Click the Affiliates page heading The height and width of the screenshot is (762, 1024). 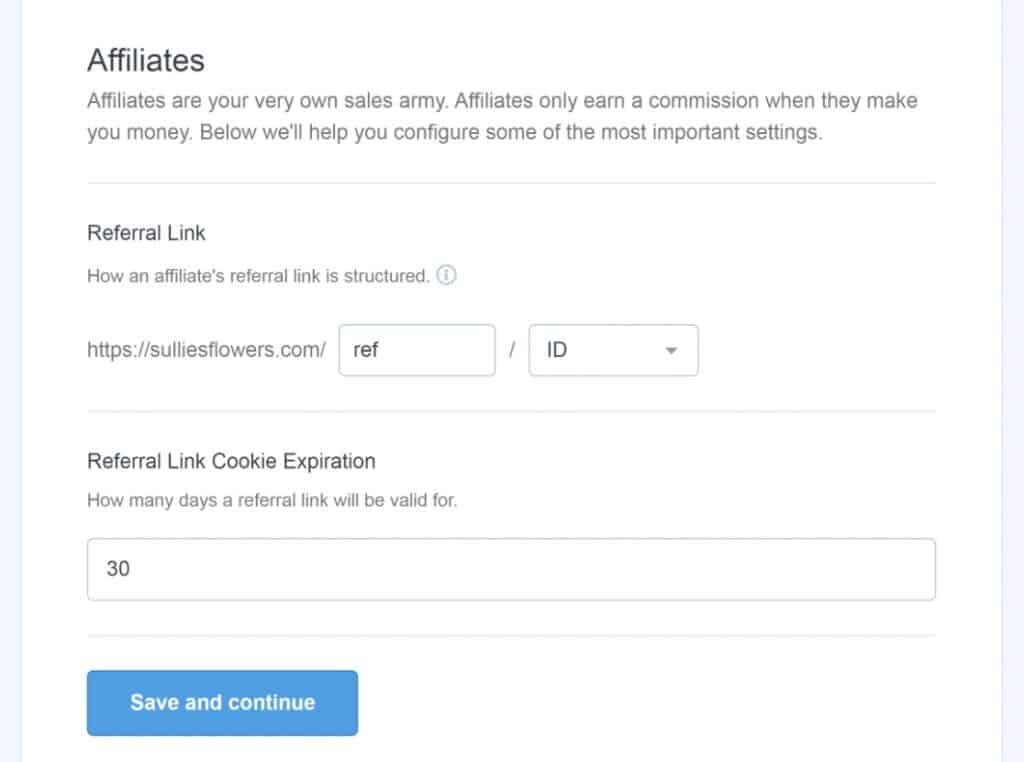tap(146, 60)
